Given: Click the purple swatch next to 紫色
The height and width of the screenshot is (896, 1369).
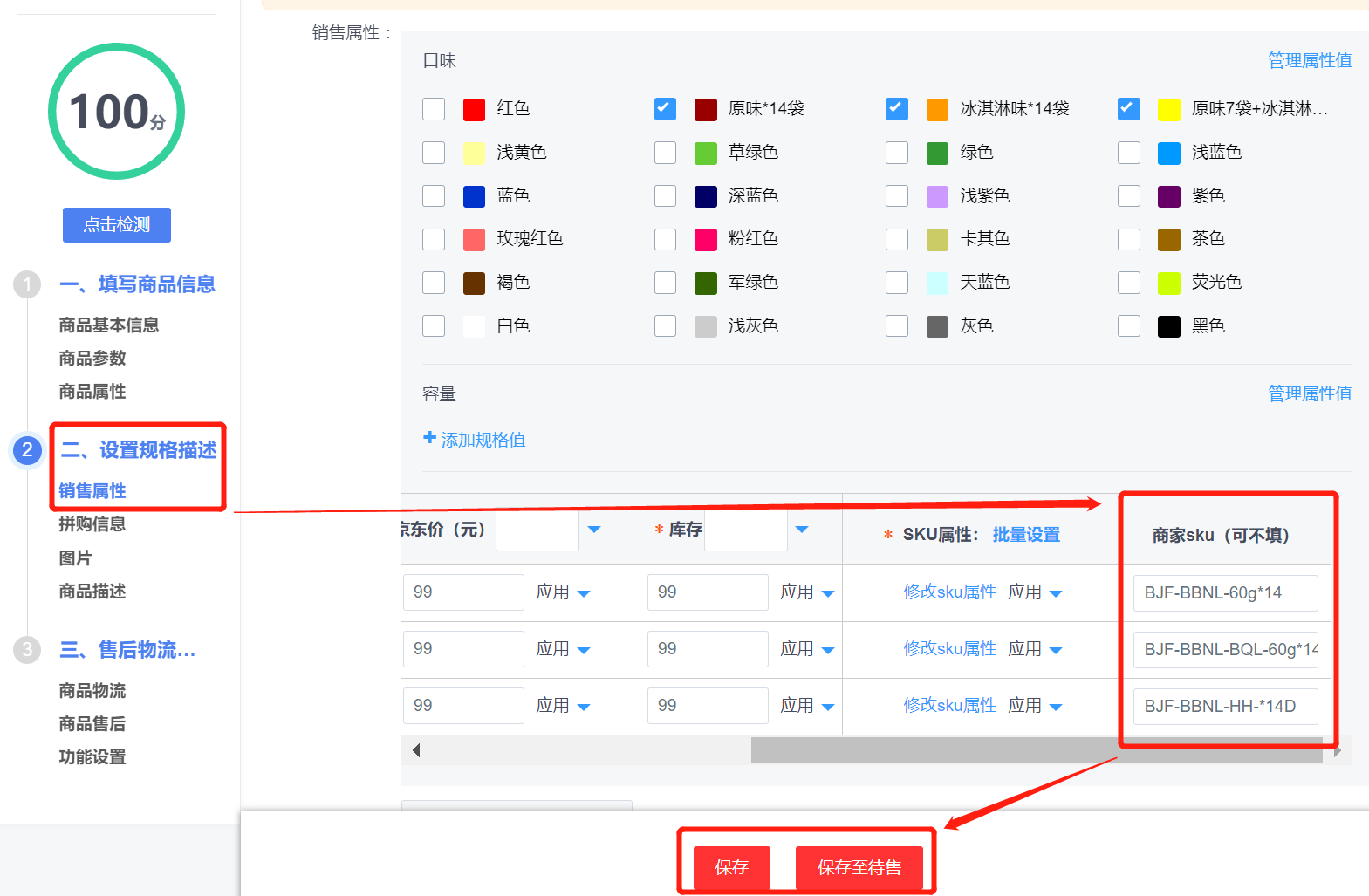Looking at the screenshot, I should tap(1168, 195).
